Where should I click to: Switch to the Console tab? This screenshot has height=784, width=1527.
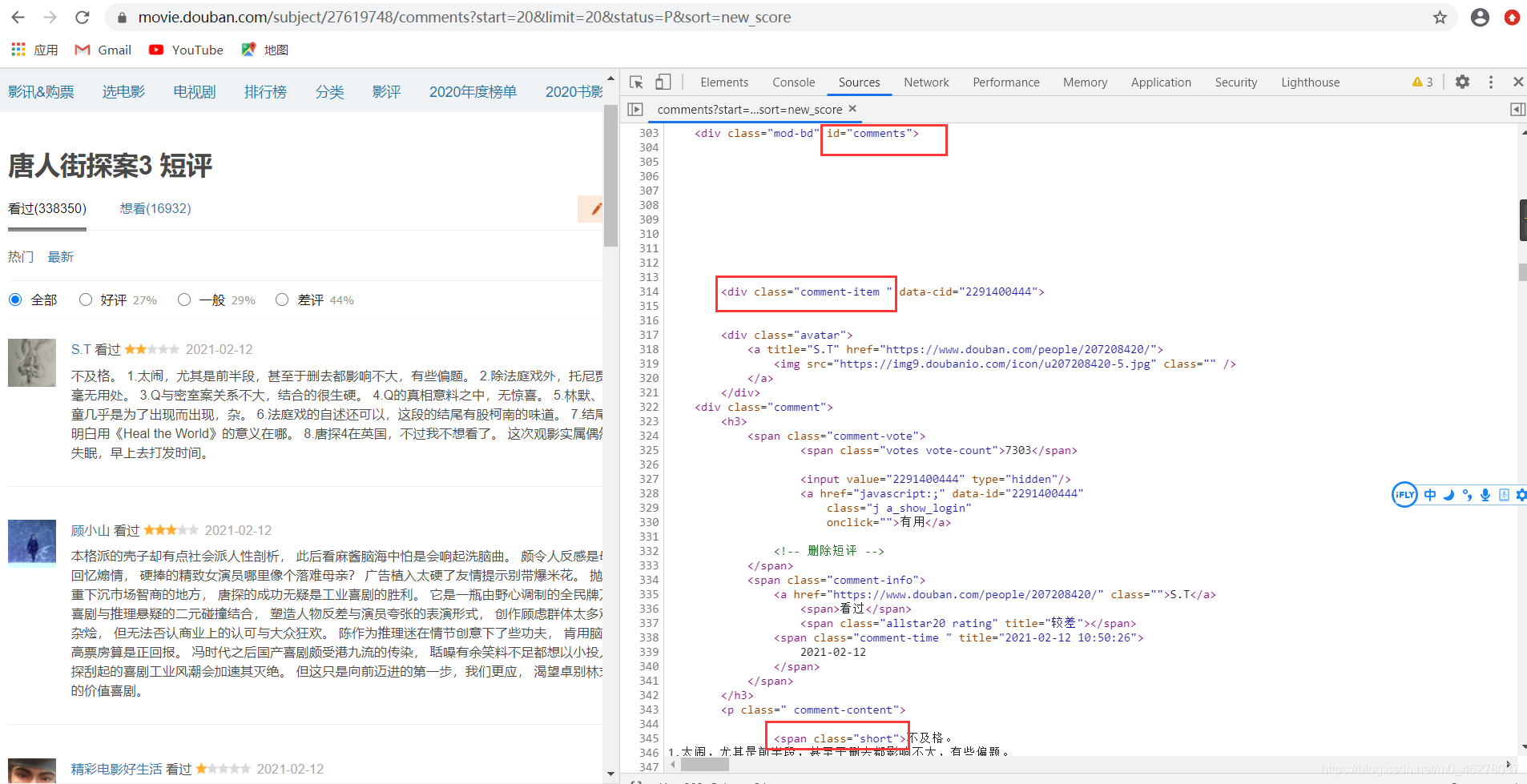pos(793,82)
